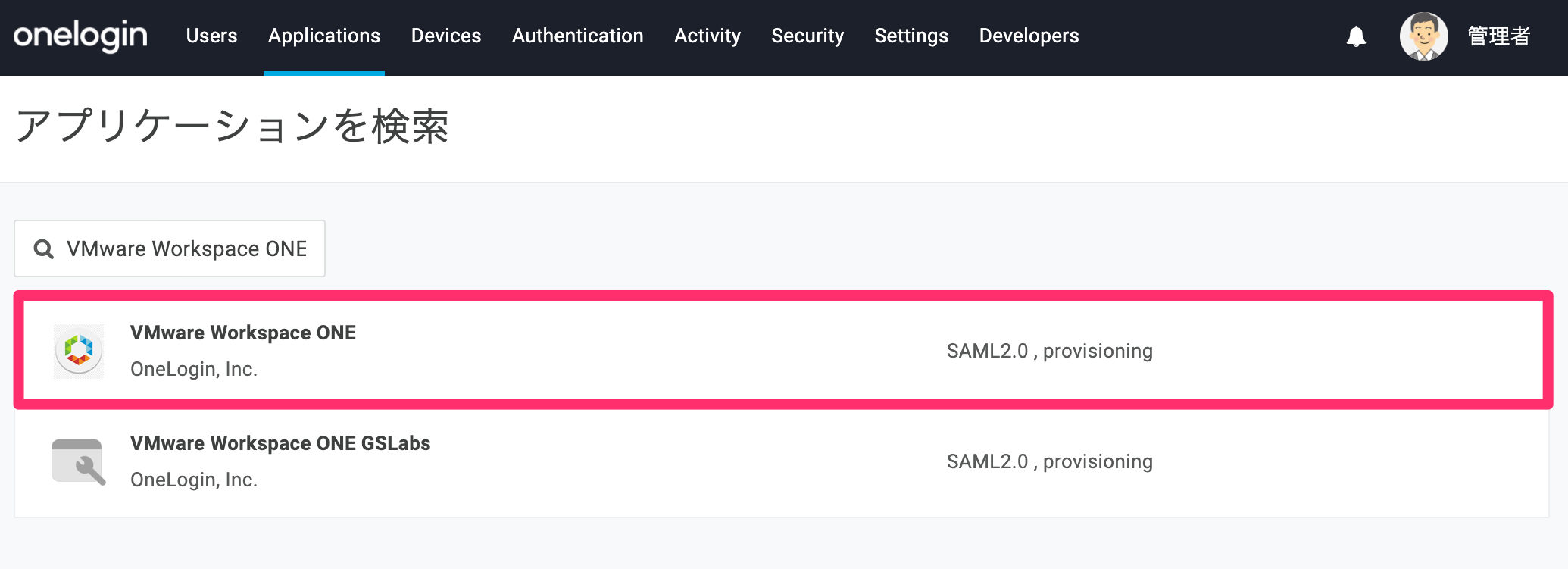The image size is (1568, 569).
Task: Click OneLogin, Inc. under VMware Workspace ONE
Action: [194, 369]
